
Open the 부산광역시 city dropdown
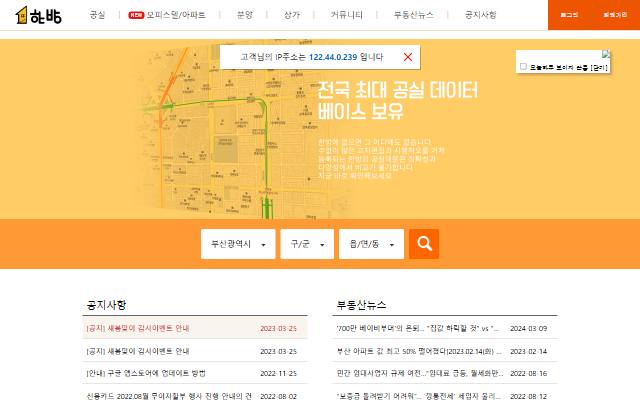point(238,244)
